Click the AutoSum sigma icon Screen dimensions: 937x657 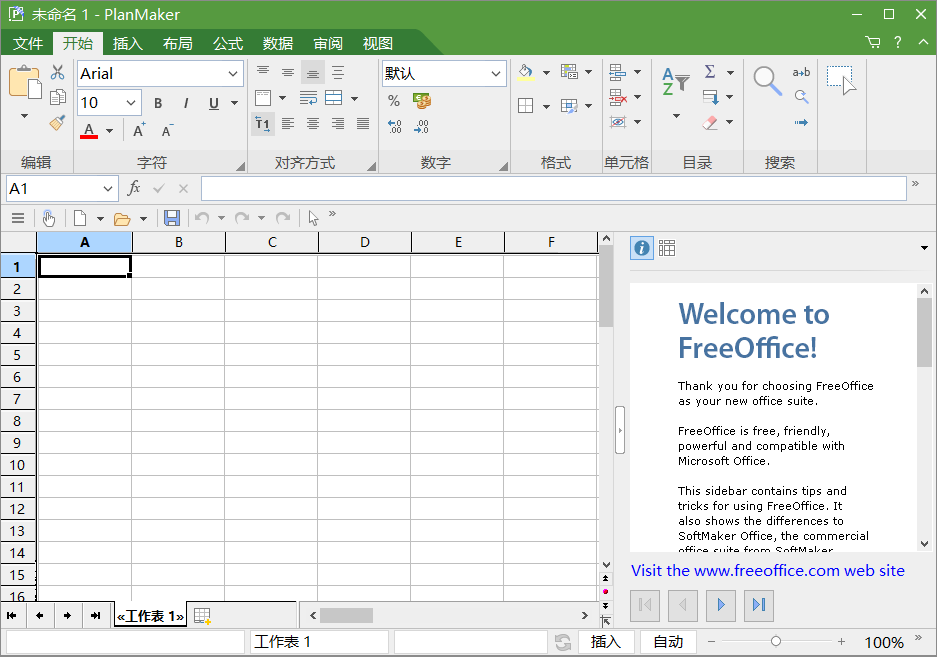click(710, 72)
